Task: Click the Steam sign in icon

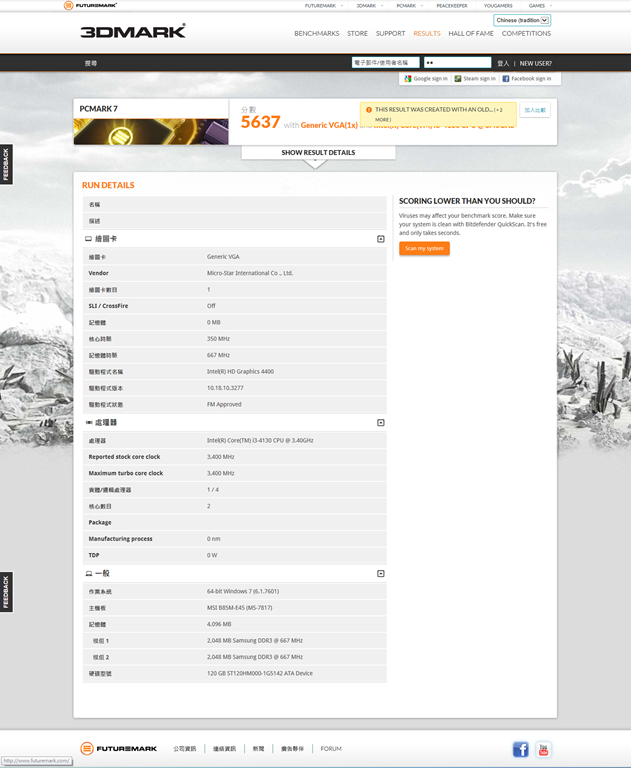Action: click(x=458, y=78)
